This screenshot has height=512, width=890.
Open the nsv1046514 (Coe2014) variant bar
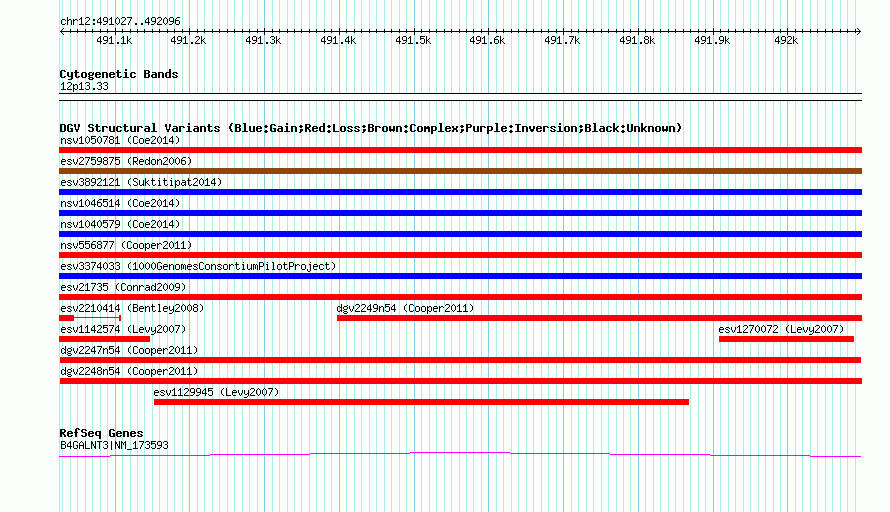[460, 213]
